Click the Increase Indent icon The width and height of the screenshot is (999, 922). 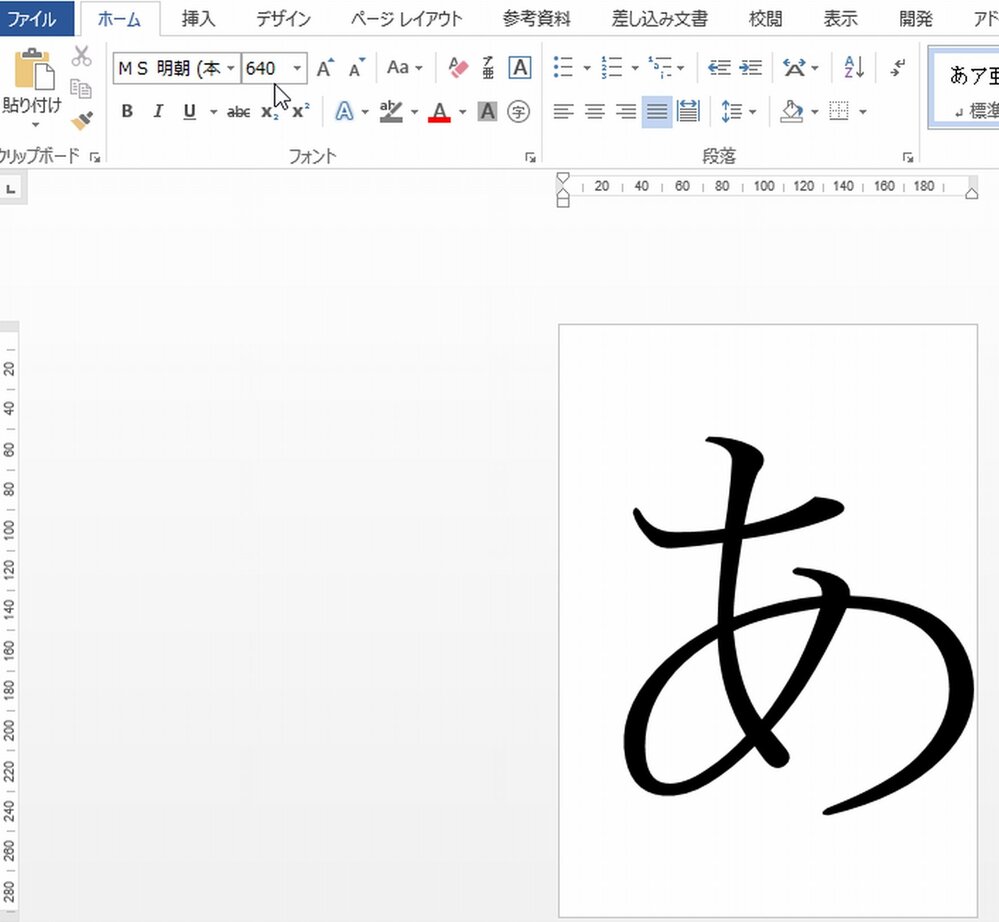coord(750,68)
